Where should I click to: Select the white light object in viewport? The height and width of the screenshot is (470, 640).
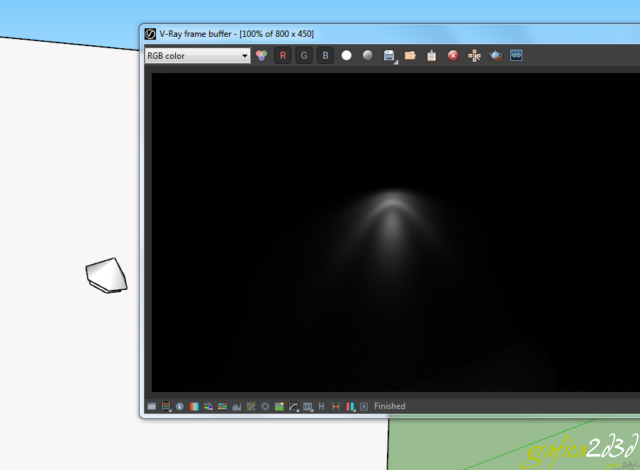[x=107, y=275]
